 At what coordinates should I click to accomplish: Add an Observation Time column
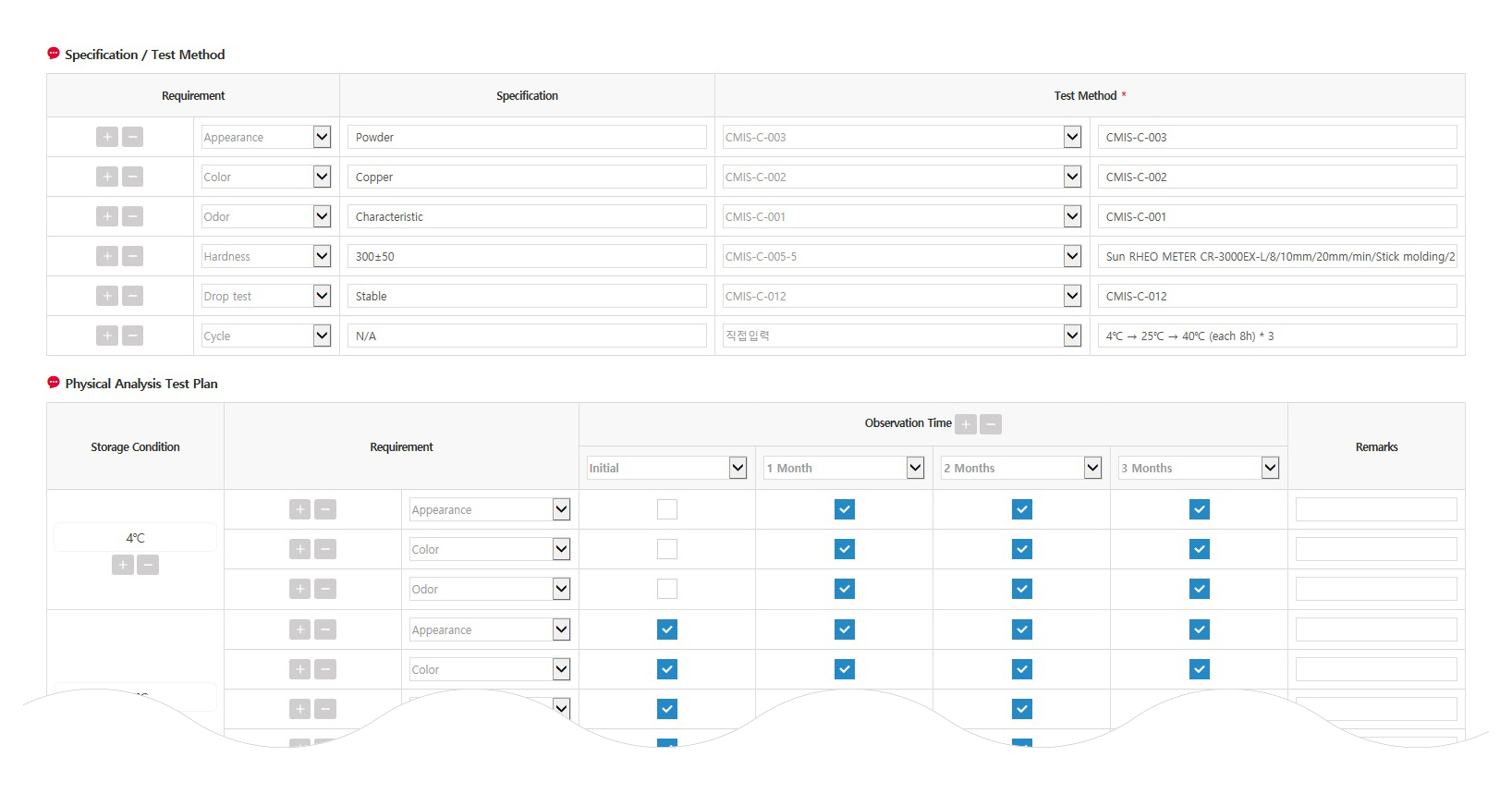tap(966, 424)
